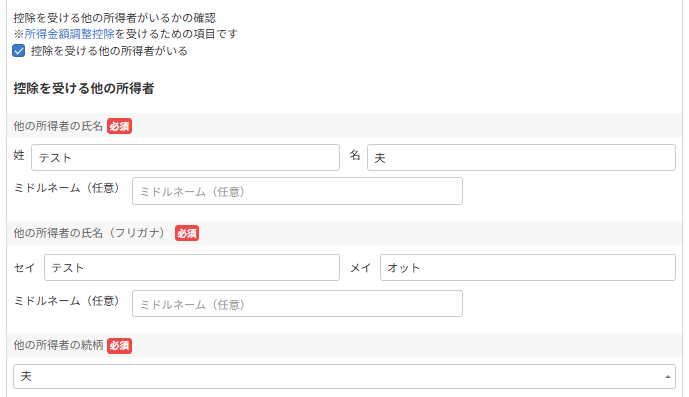This screenshot has height=397, width=689.
Task: Click the セイ label
Action: (24, 268)
